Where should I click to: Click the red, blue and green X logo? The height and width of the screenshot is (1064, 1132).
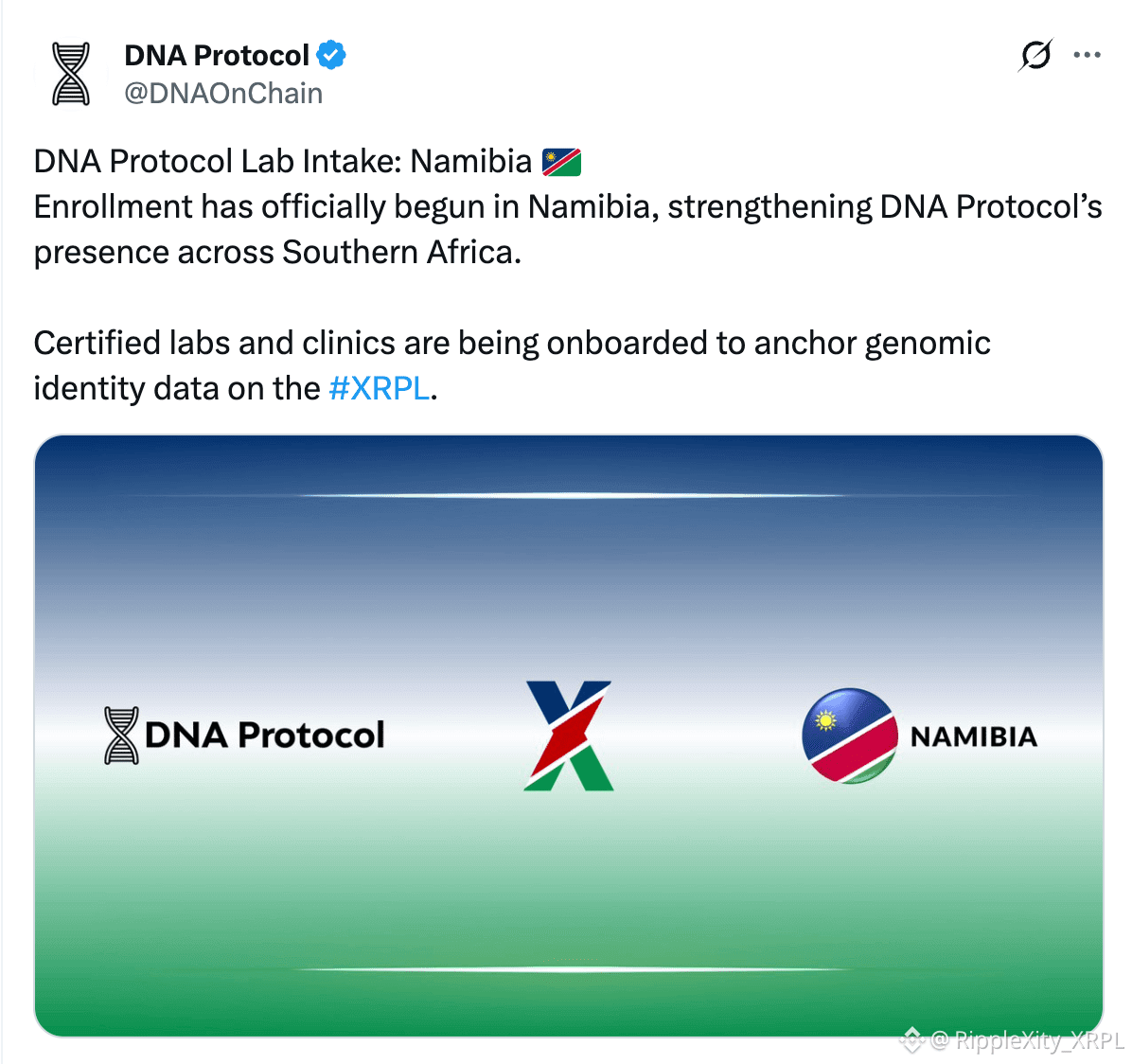(x=569, y=736)
